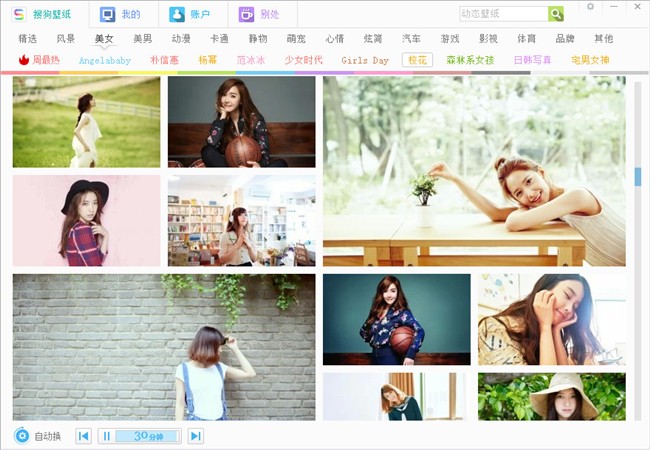Screen dimensions: 650x450
Task: Select the 动漫 category
Action: (181, 39)
